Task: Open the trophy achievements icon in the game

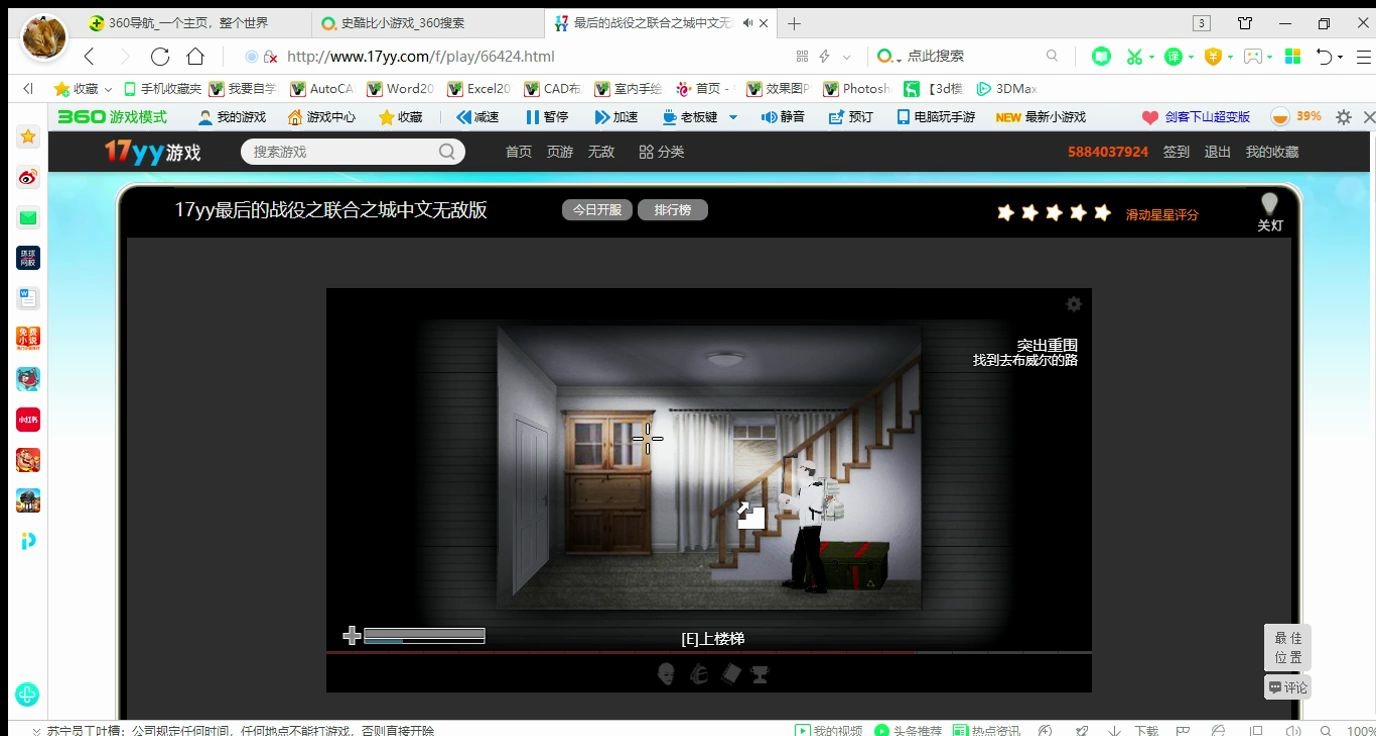Action: tap(760, 675)
